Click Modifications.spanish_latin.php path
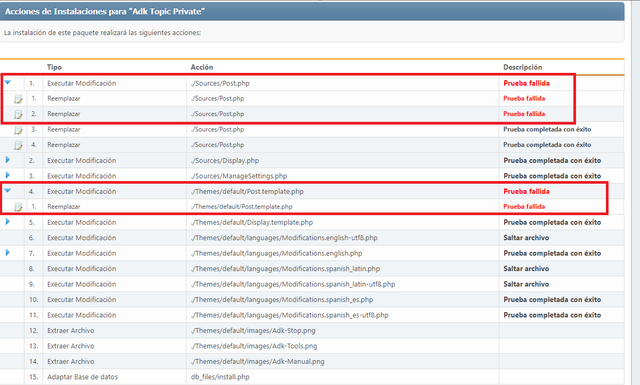Image resolution: width=640 pixels, height=385 pixels. pos(285,269)
